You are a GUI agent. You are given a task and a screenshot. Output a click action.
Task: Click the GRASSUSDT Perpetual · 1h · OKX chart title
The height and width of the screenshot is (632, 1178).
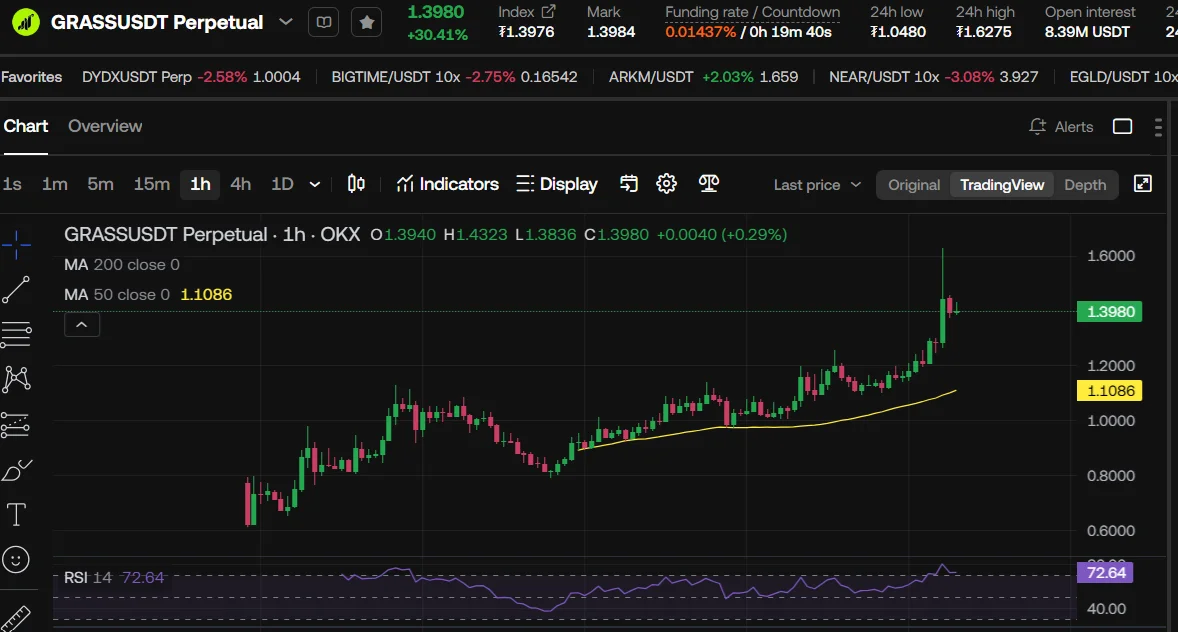(x=212, y=234)
